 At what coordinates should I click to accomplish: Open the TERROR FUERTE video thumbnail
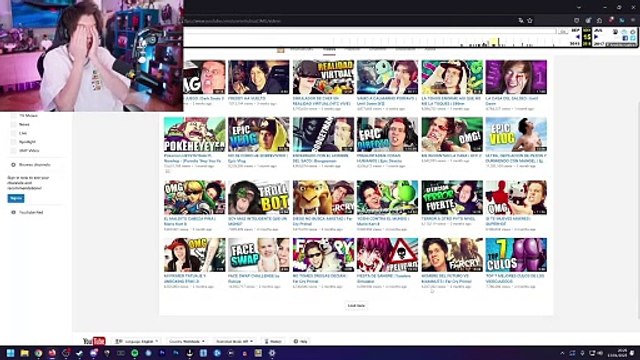click(x=452, y=198)
